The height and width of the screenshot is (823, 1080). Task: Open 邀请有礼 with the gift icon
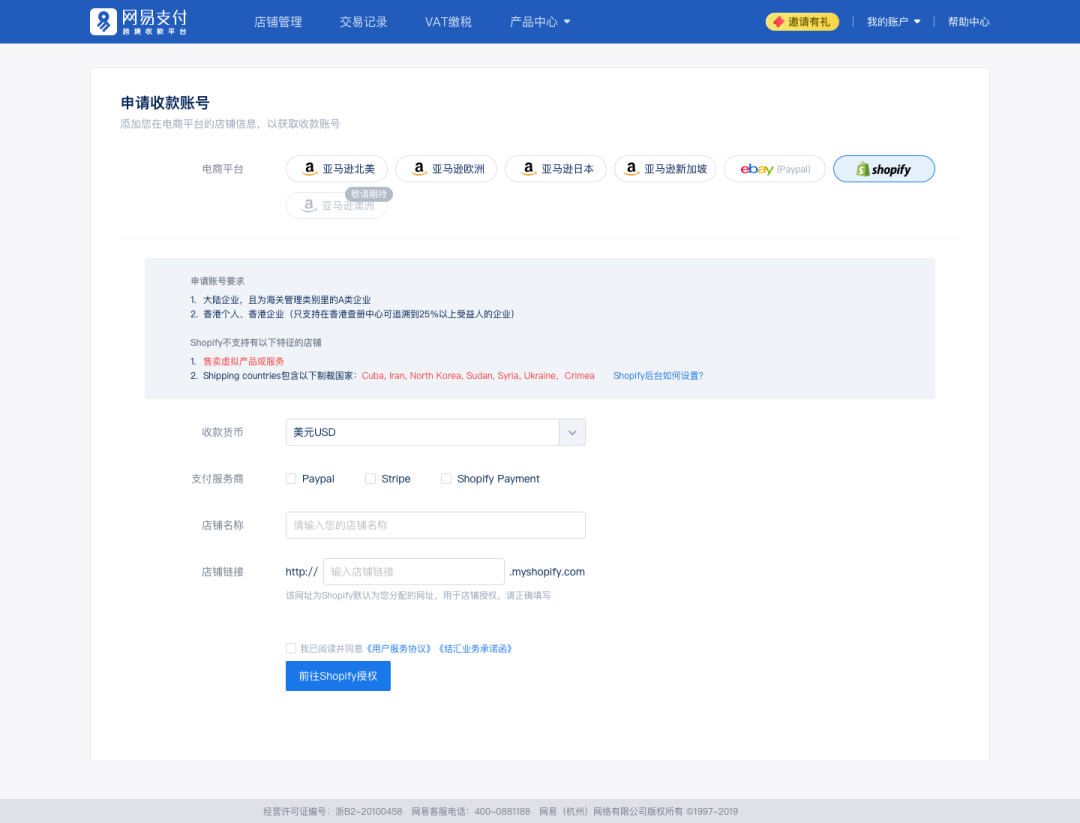802,20
